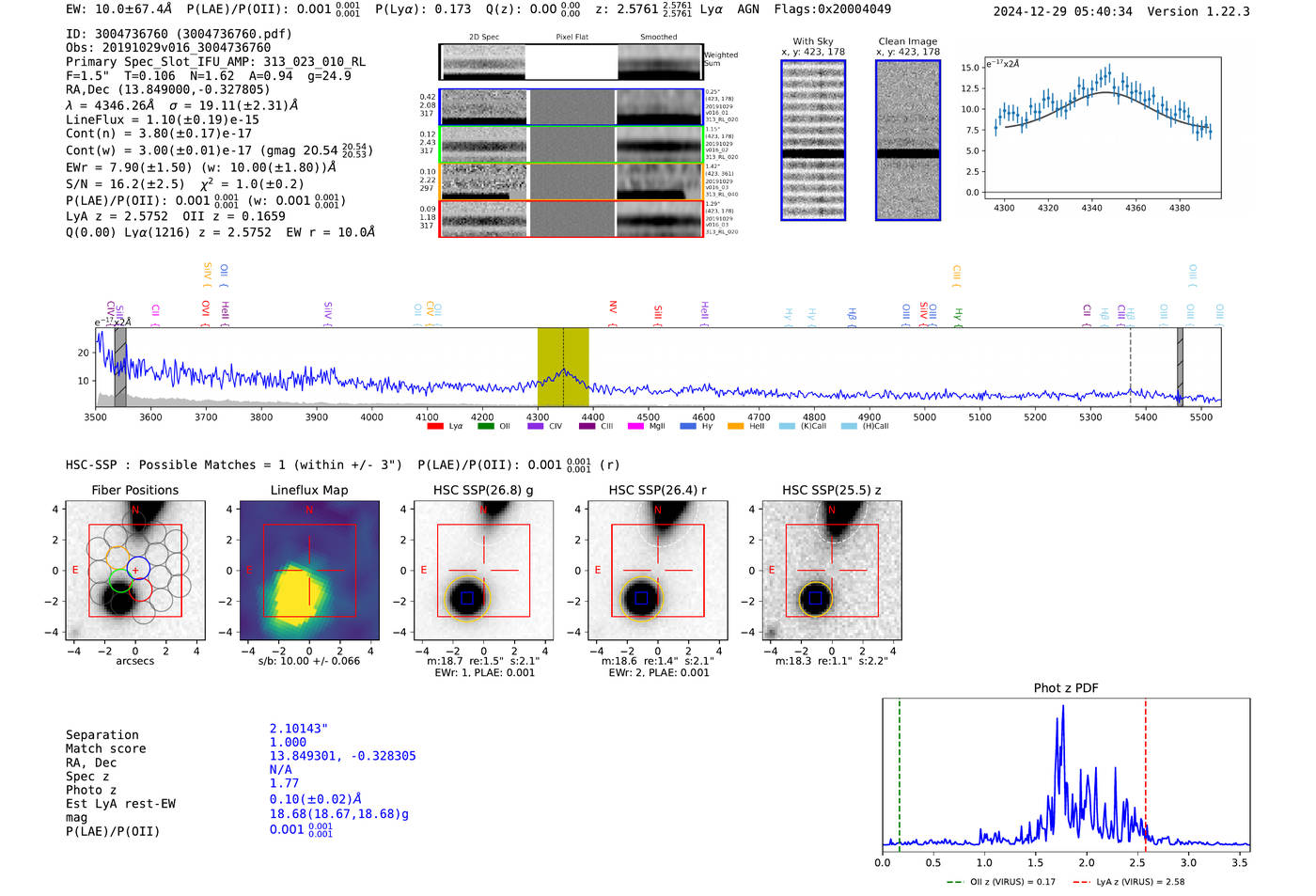Click the green OII legend swatch
1316x896 pixels.
tap(486, 426)
